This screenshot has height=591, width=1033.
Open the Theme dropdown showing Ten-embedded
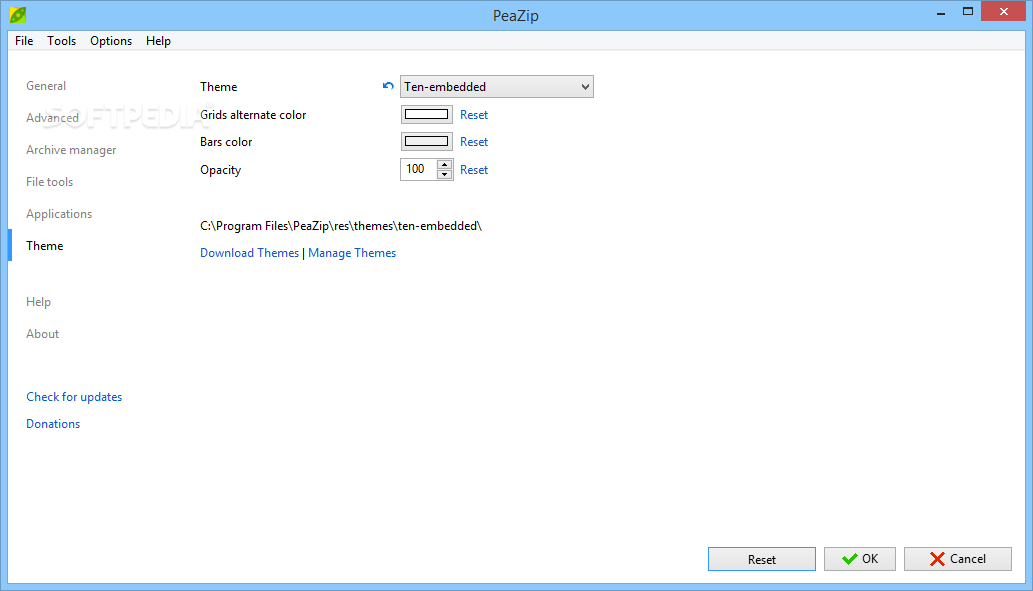click(x=497, y=86)
